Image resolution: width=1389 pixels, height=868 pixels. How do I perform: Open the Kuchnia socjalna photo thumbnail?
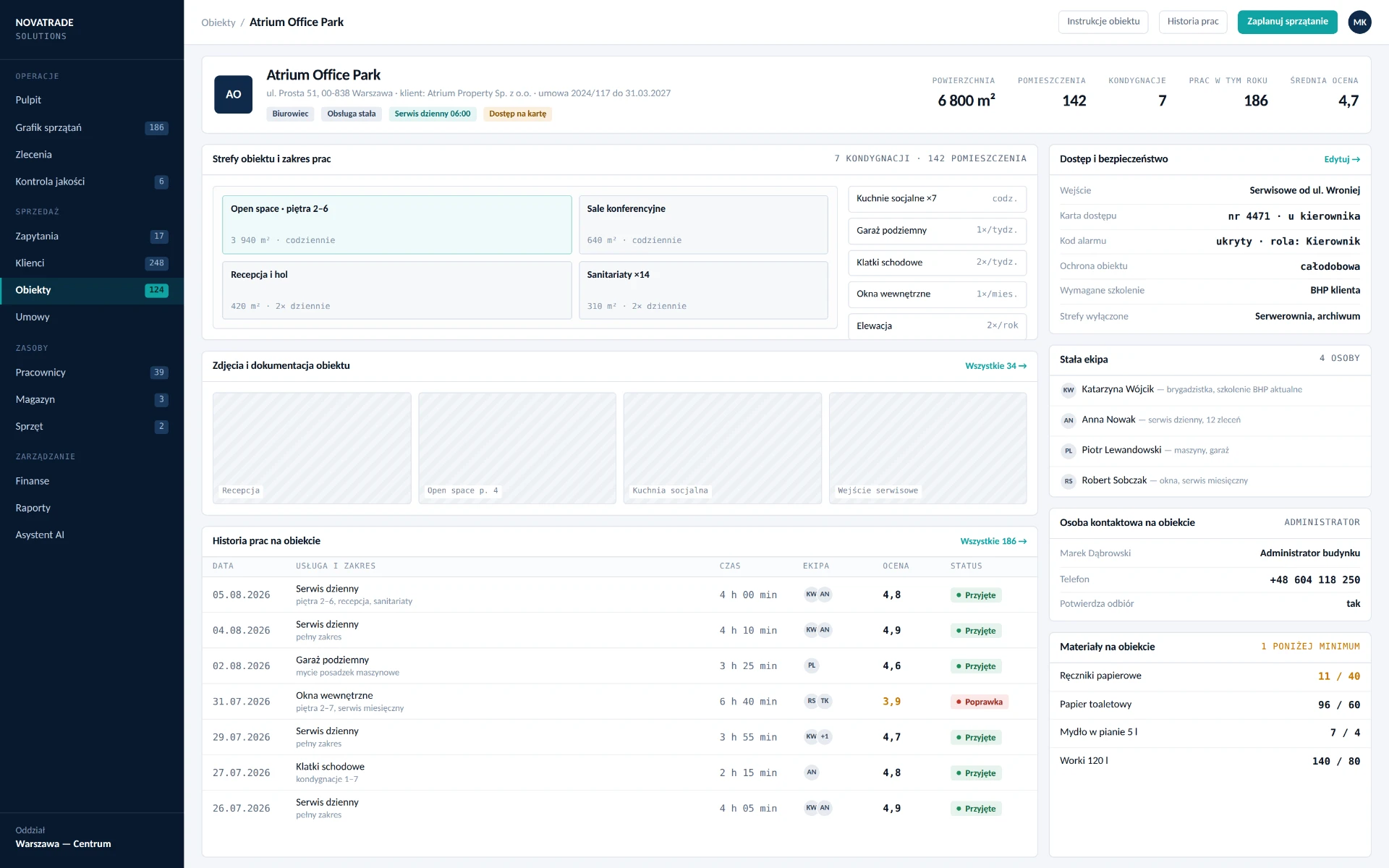pos(722,448)
